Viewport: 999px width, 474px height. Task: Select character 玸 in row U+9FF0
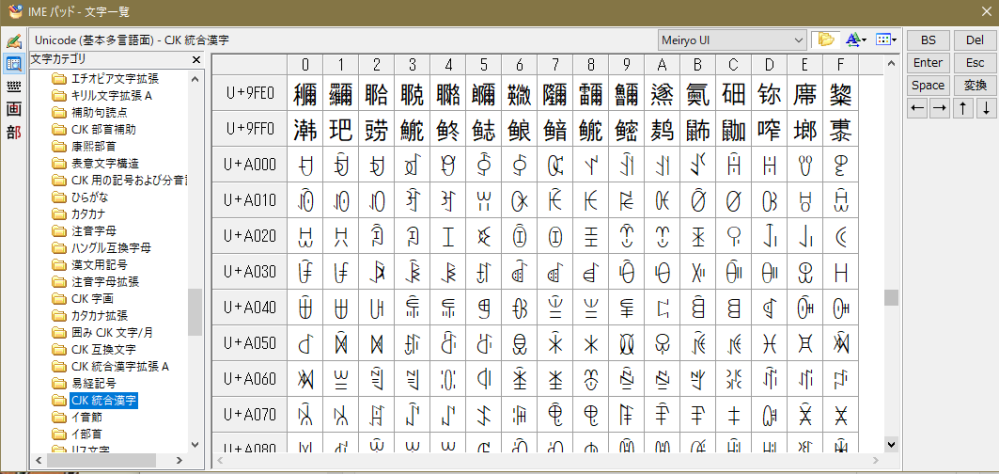point(341,129)
